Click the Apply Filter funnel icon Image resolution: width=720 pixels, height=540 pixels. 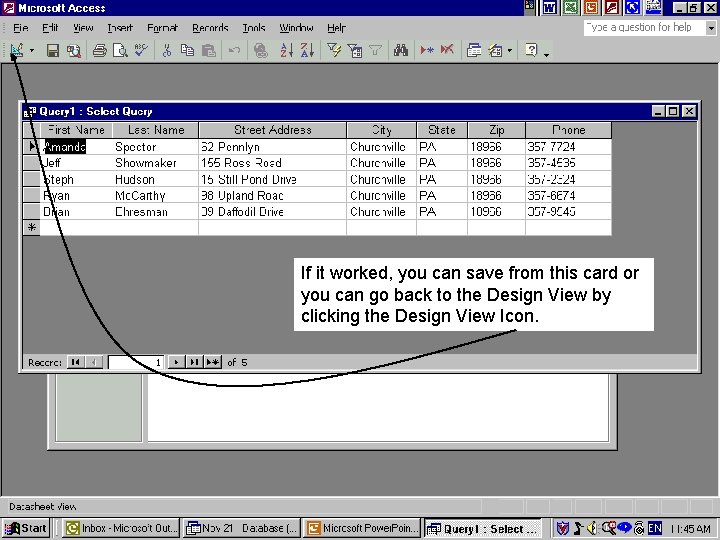click(x=376, y=51)
